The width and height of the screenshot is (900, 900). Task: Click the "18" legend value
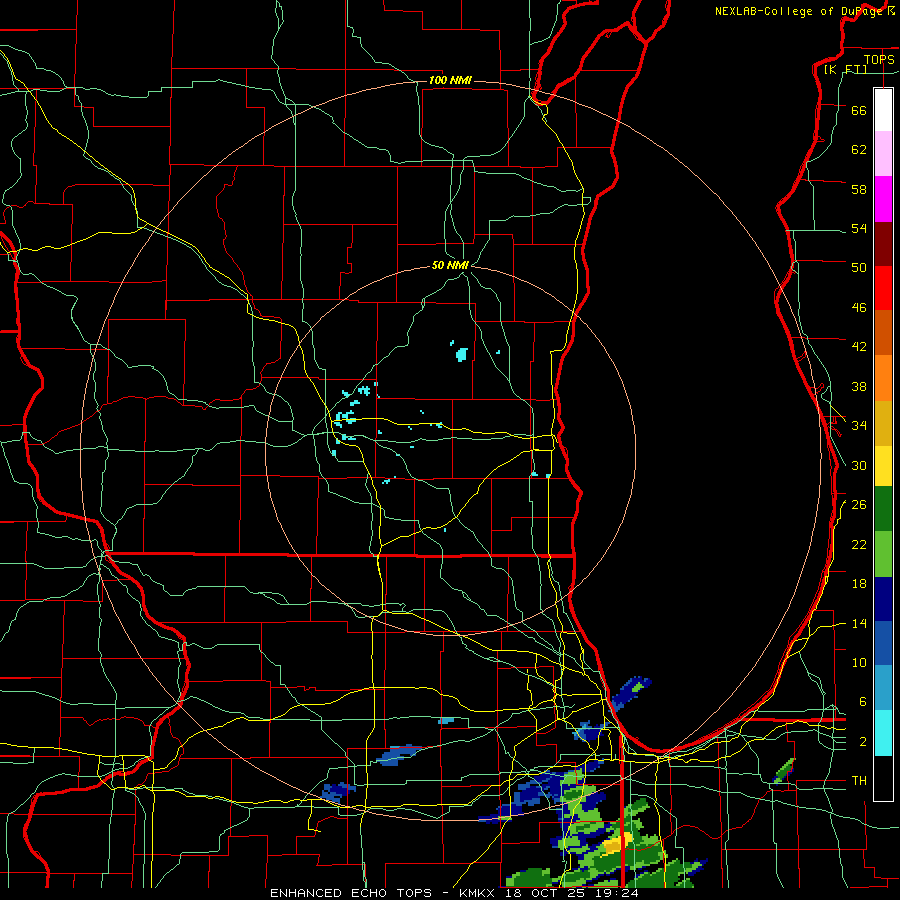click(x=859, y=584)
